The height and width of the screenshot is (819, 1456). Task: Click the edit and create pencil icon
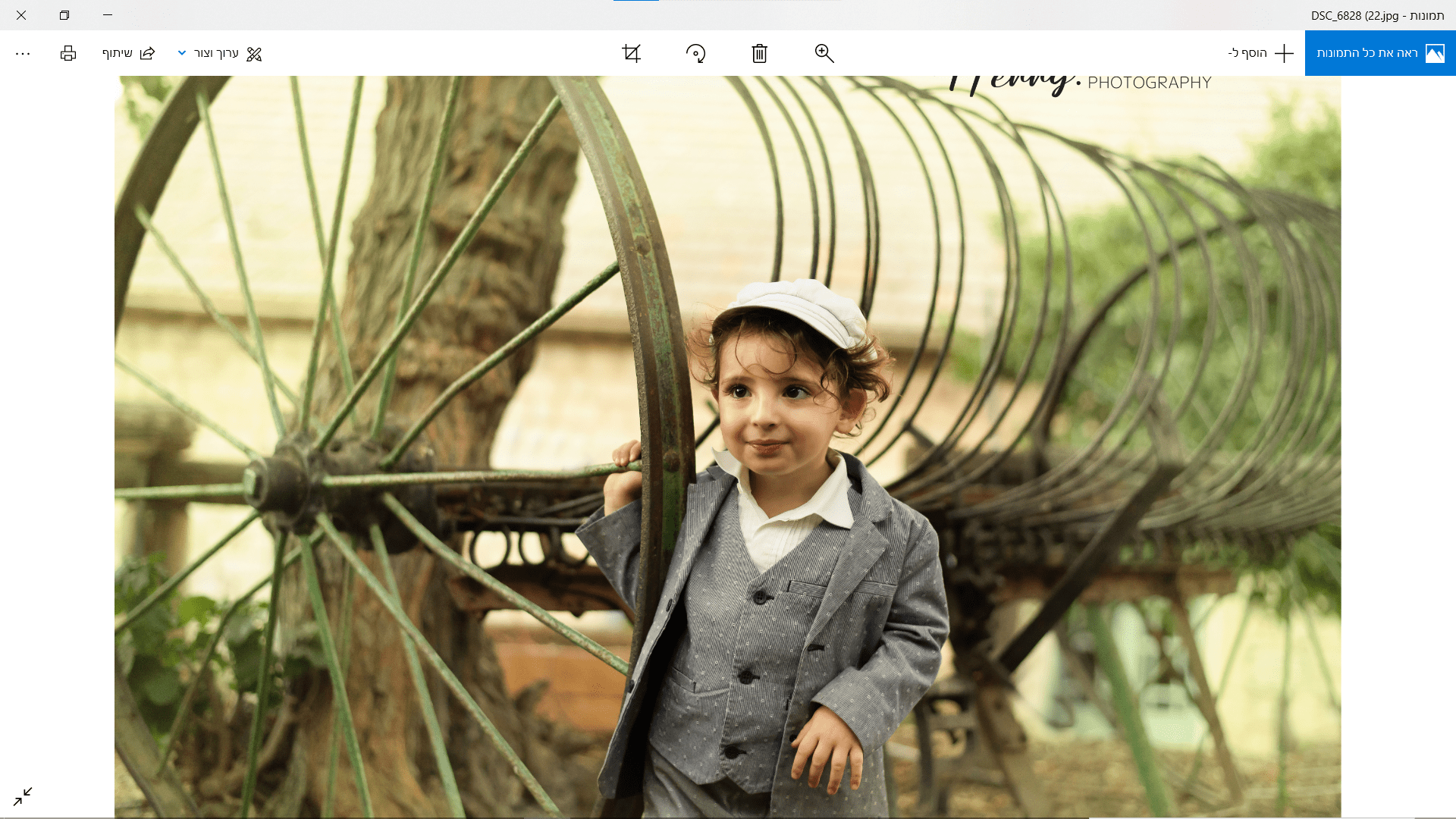[x=254, y=54]
